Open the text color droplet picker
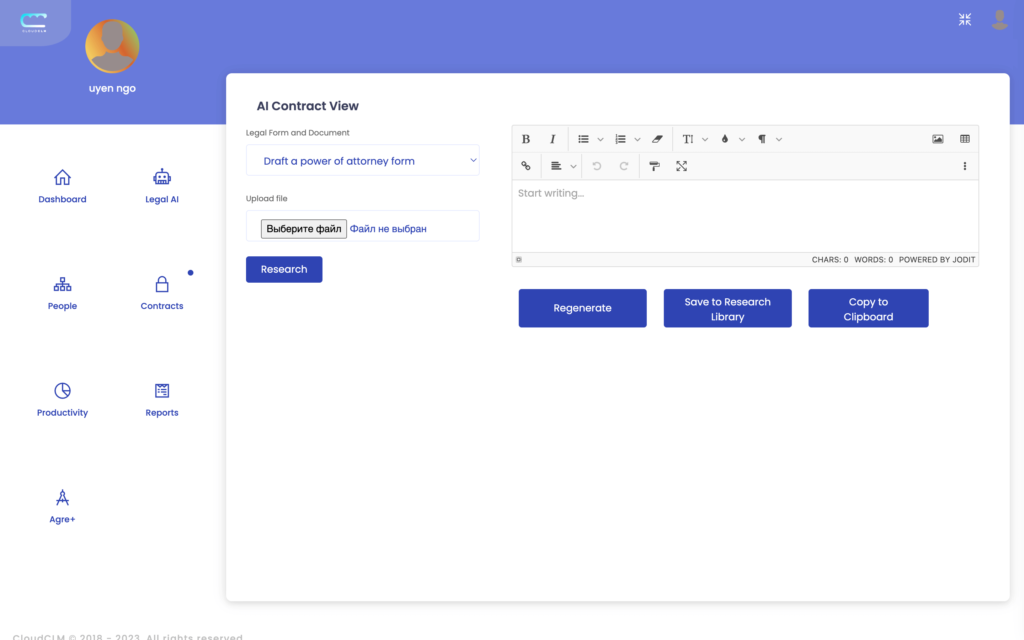 725,139
